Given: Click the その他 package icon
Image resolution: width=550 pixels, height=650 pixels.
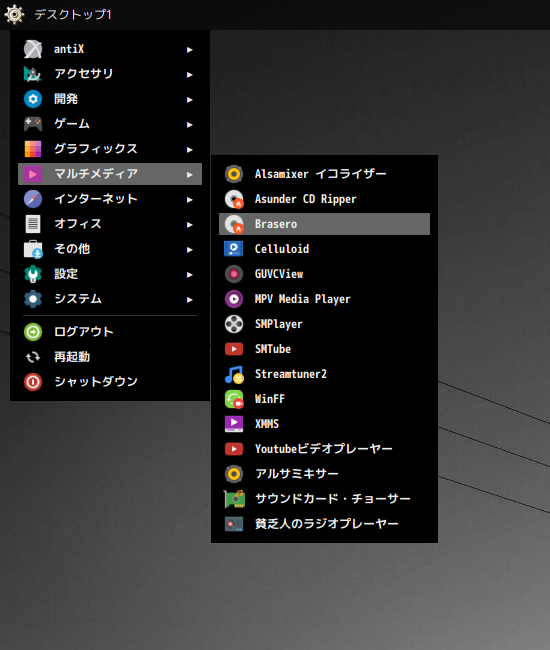Looking at the screenshot, I should 33,249.
